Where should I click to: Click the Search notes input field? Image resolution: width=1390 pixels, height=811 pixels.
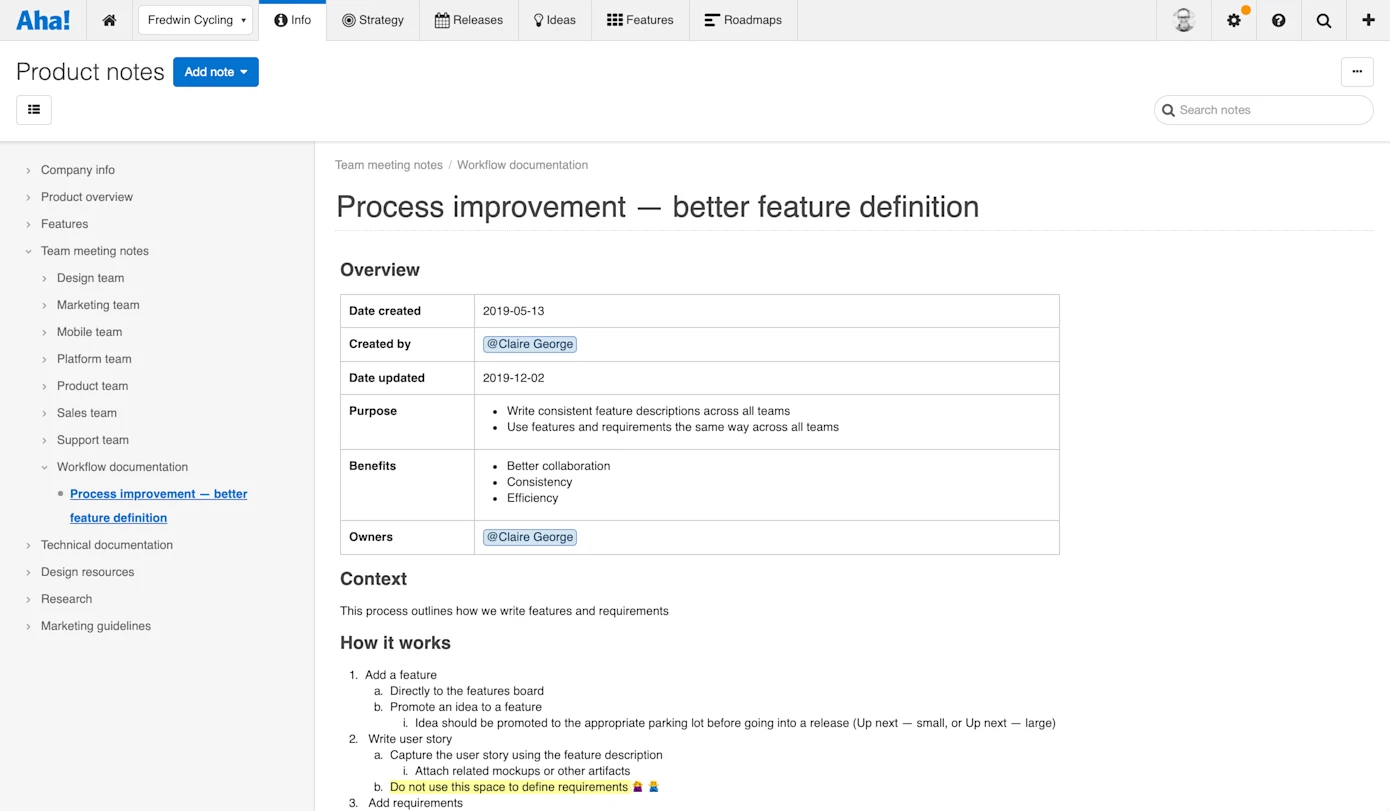[x=1262, y=110]
